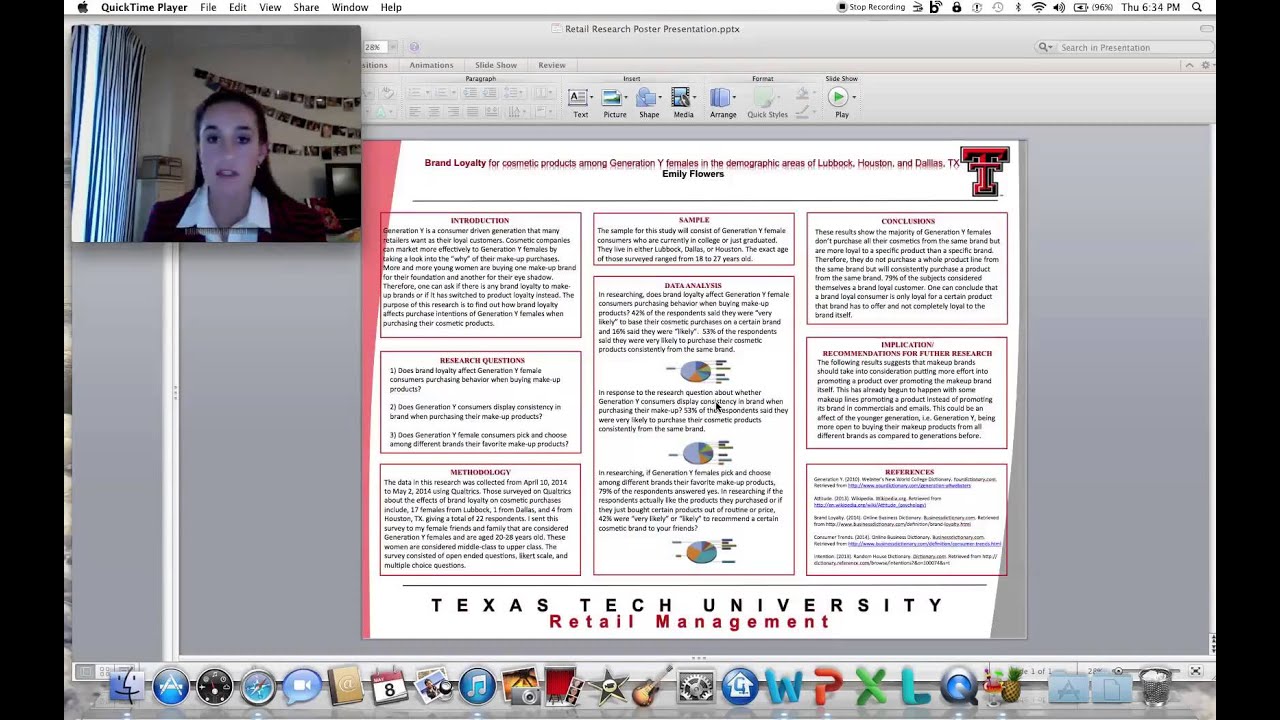This screenshot has width=1280, height=720.
Task: Open the Arrange button dropdown arrow
Action: 735,98
